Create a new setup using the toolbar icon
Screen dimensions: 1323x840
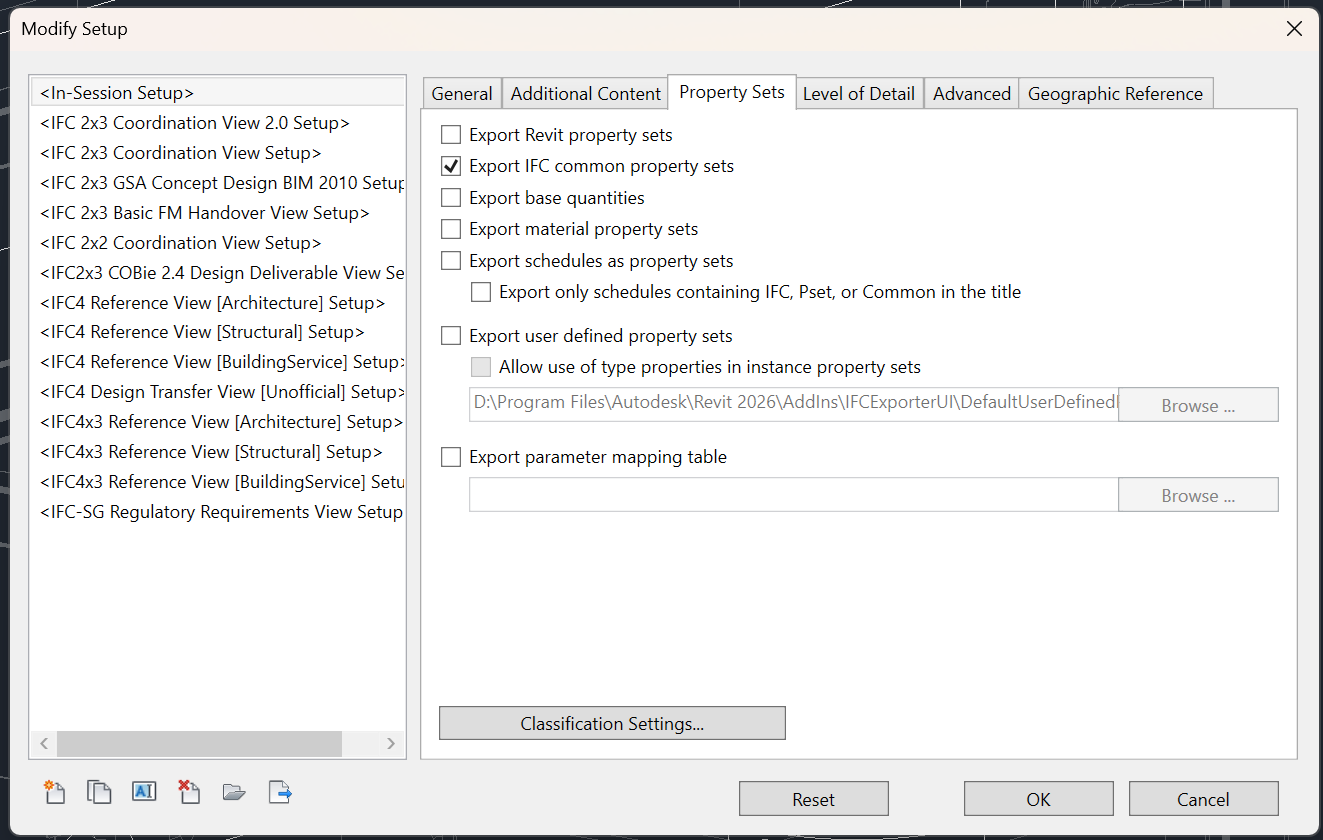point(53,793)
